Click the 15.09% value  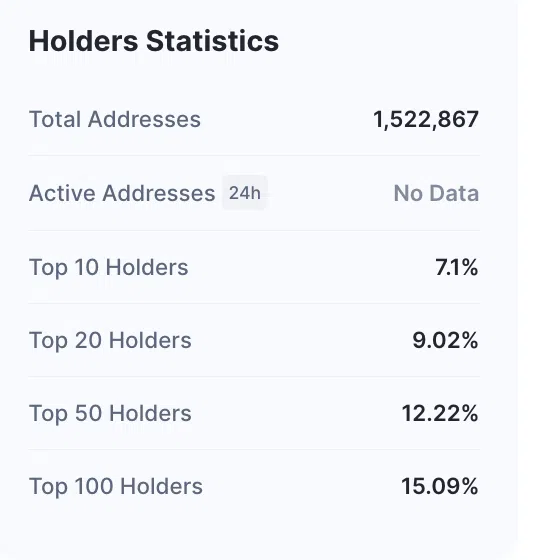click(439, 486)
